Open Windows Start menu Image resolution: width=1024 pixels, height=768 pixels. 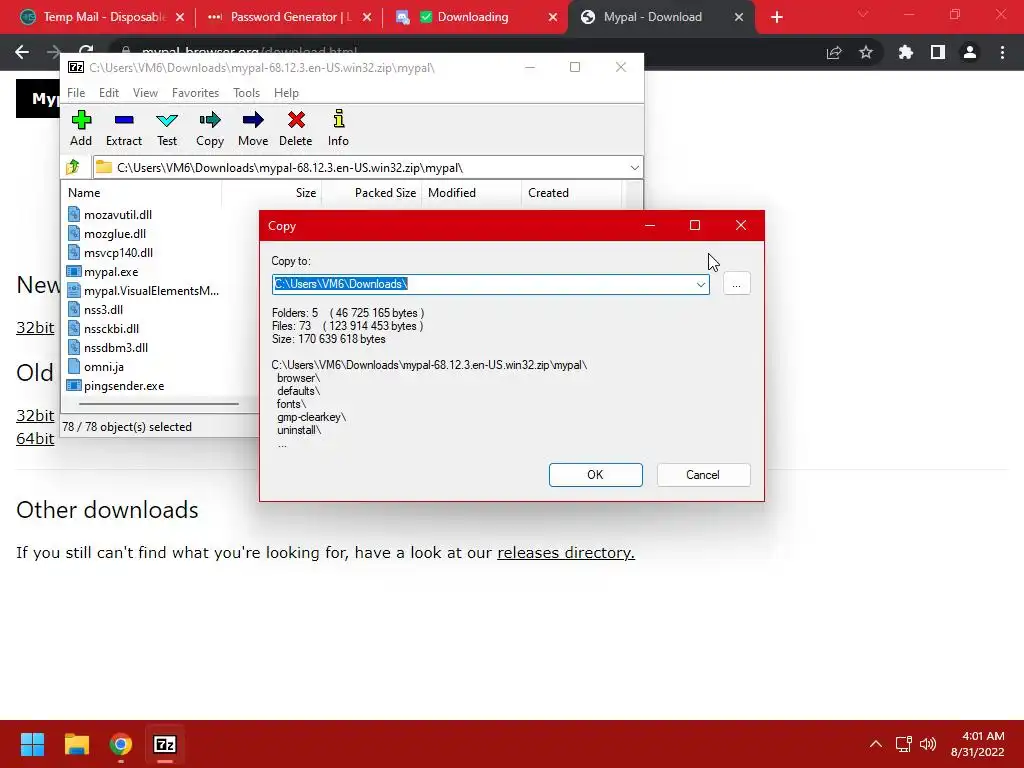coord(32,744)
